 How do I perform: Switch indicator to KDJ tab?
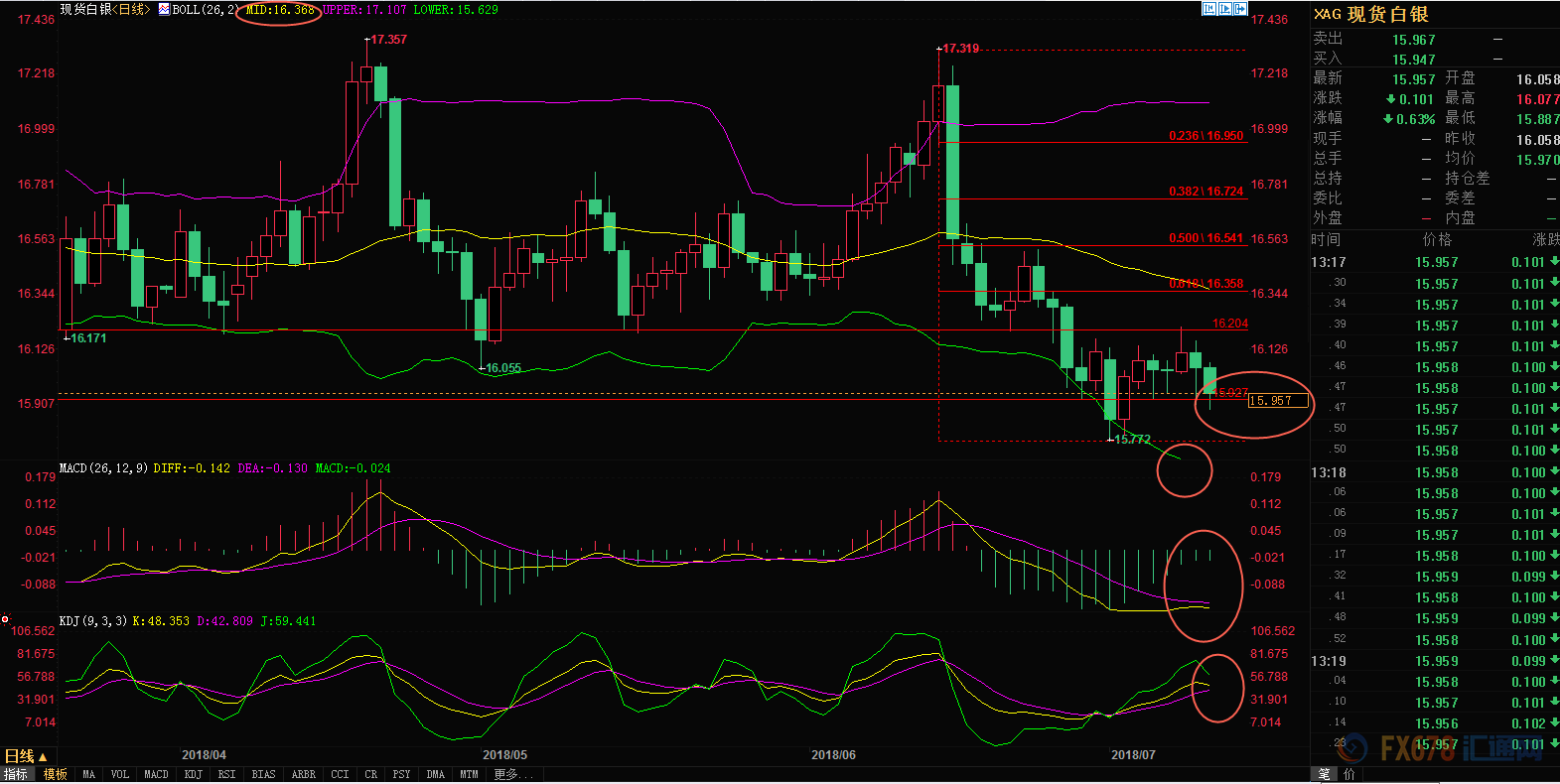pos(193,774)
